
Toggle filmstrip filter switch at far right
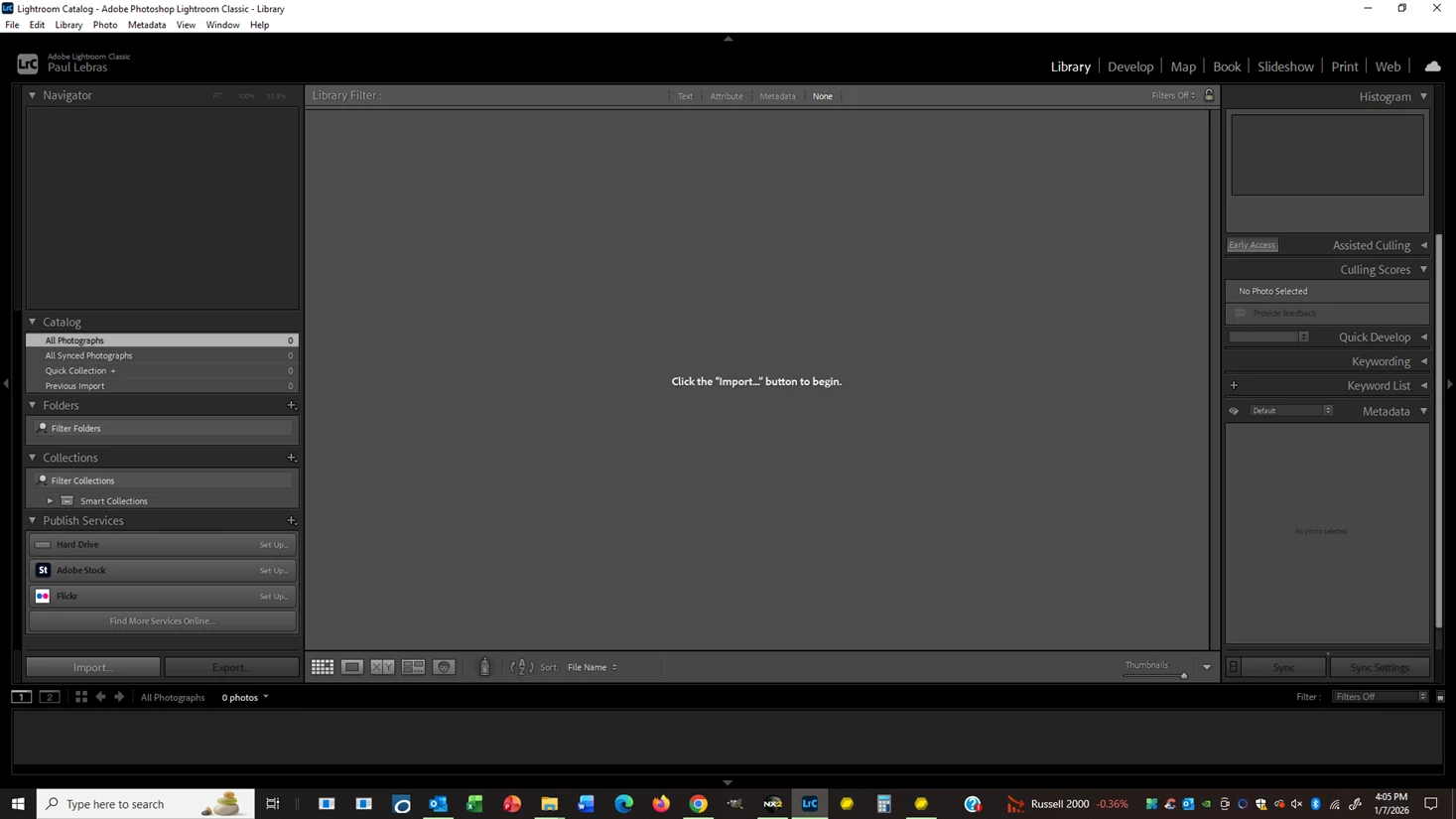[1441, 697]
